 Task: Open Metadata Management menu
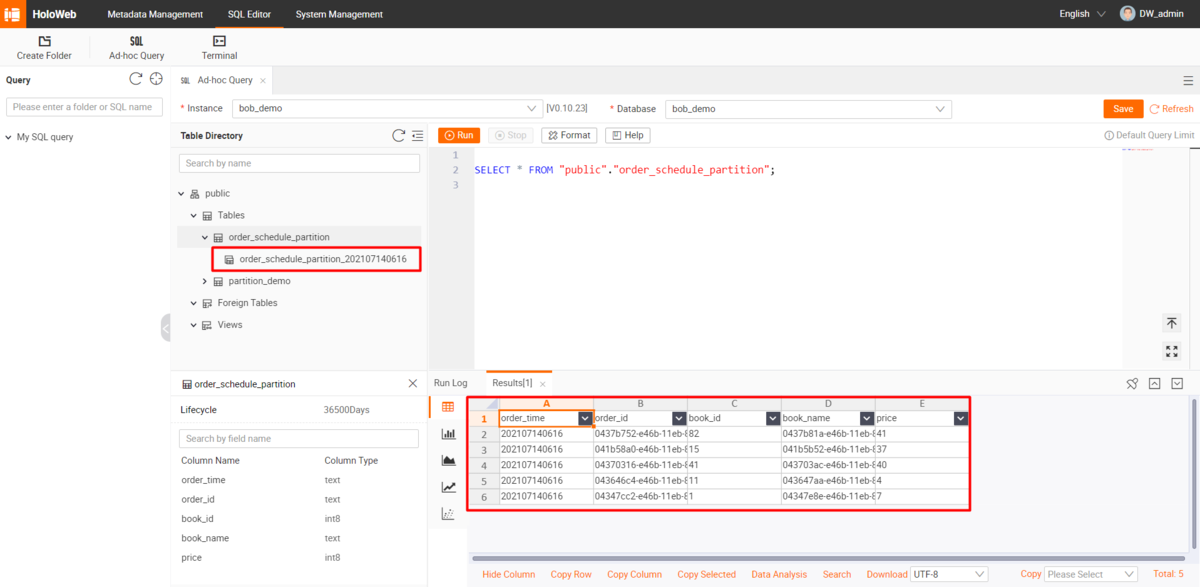coord(155,14)
